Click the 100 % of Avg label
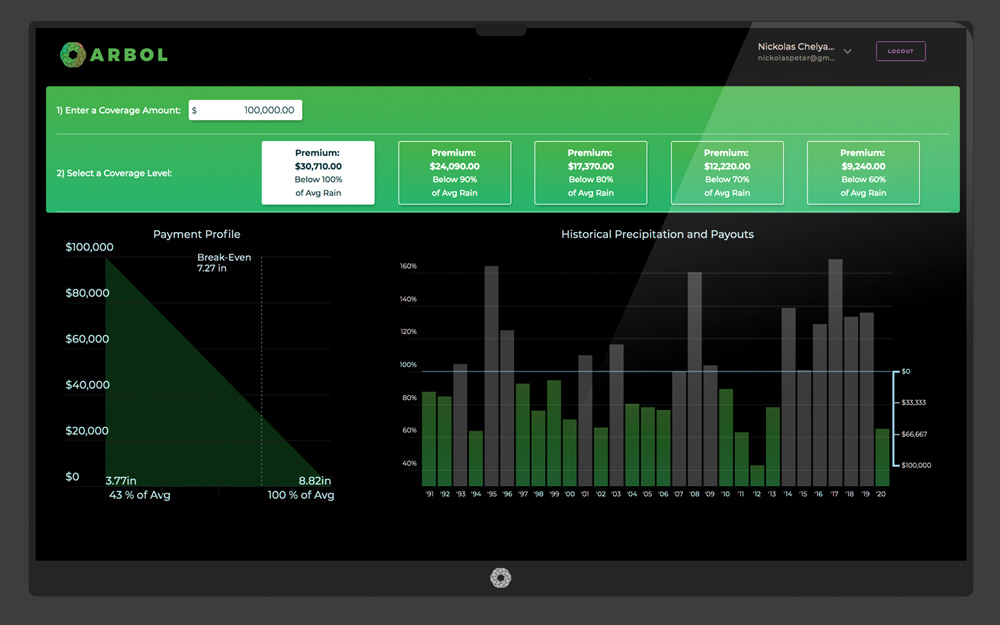The image size is (1000, 625). coord(300,495)
